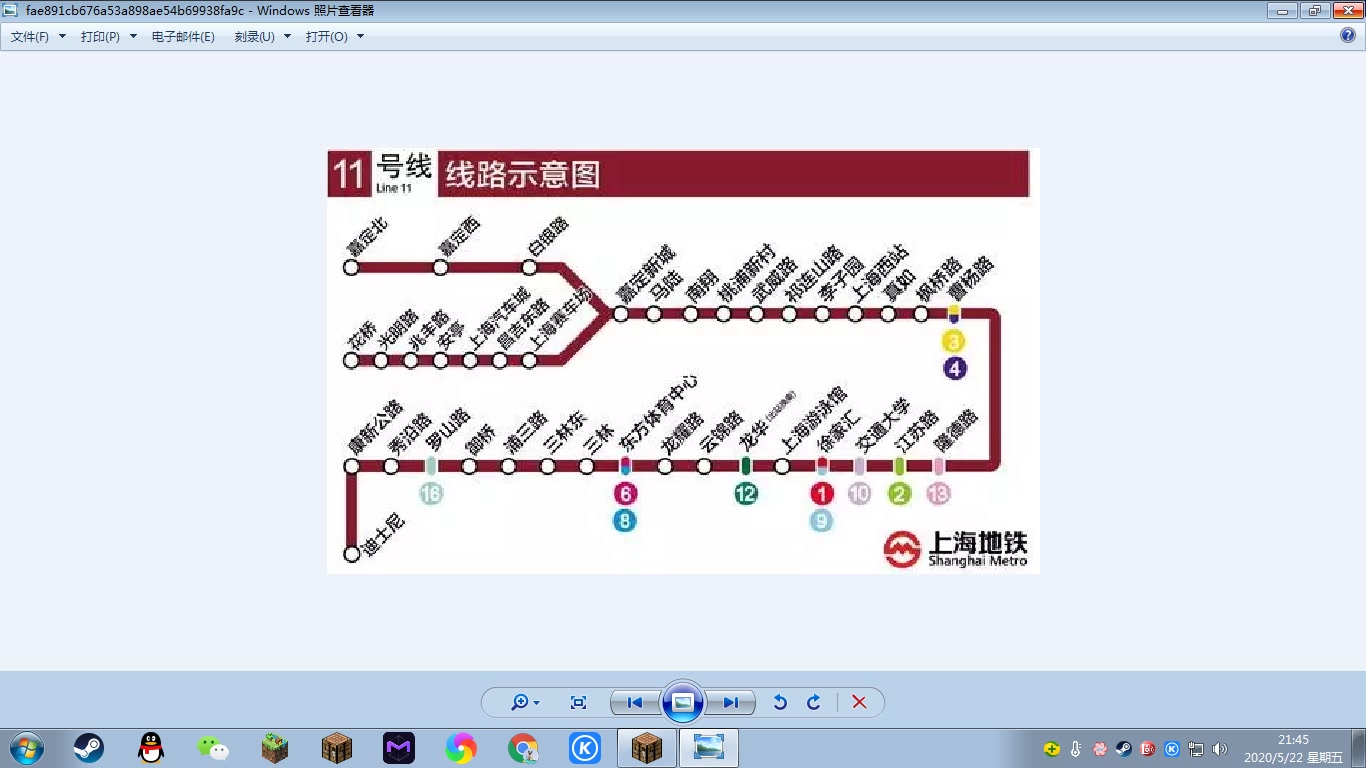
Task: Rotate the picture counterclockwise
Action: point(780,703)
